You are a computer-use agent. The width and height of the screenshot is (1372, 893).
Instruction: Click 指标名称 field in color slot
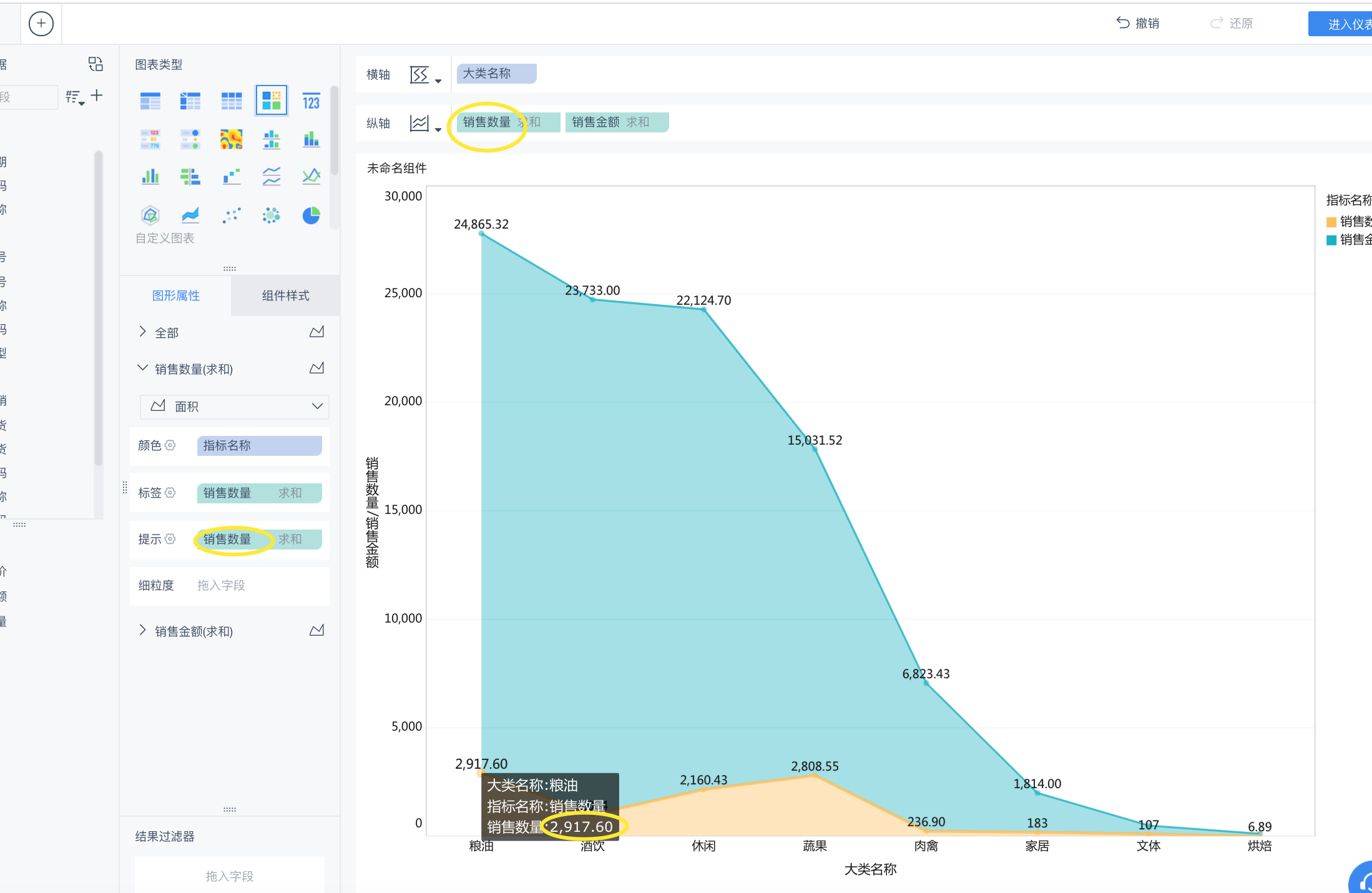point(259,445)
